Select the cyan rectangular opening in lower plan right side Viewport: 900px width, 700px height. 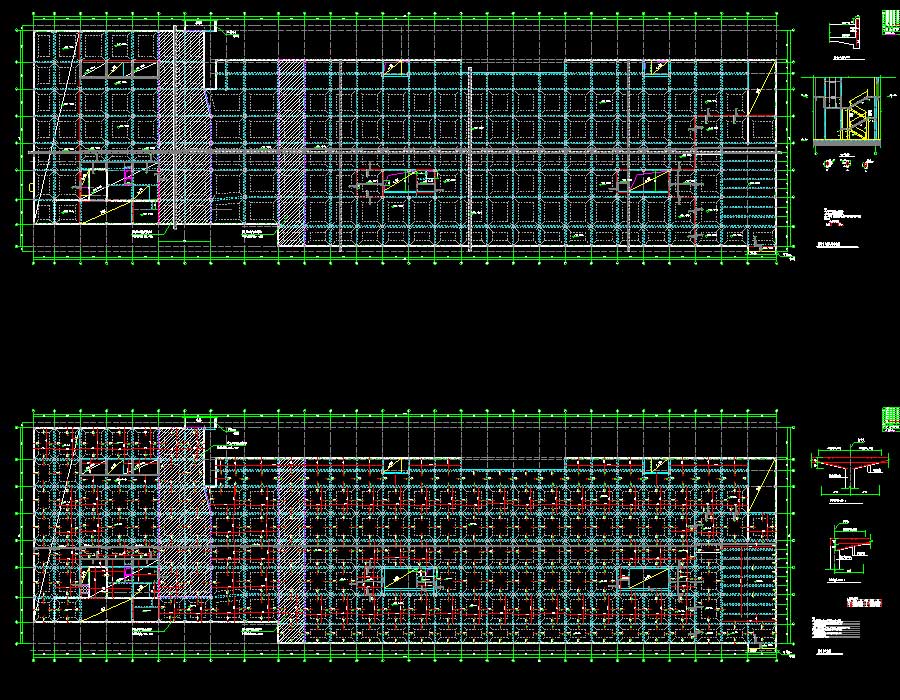[646, 577]
